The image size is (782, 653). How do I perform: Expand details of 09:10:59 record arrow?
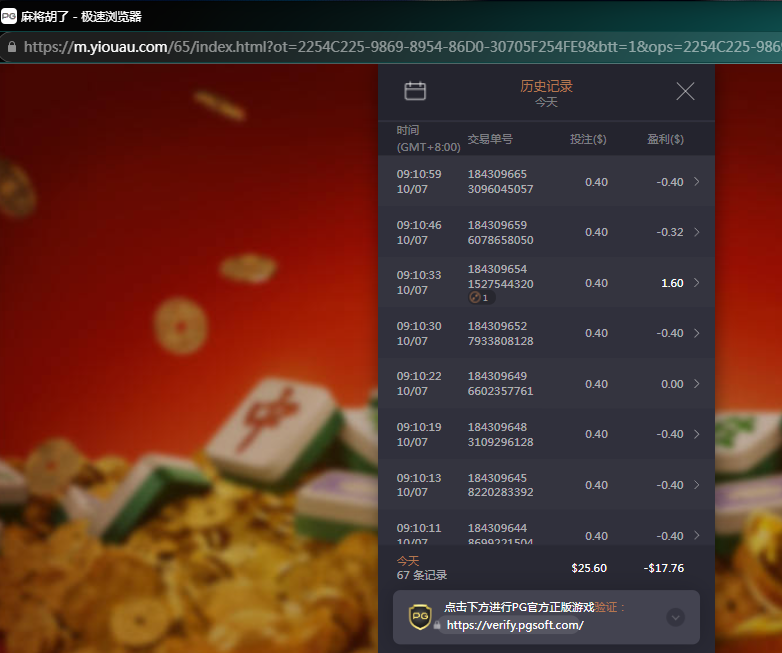[697, 182]
